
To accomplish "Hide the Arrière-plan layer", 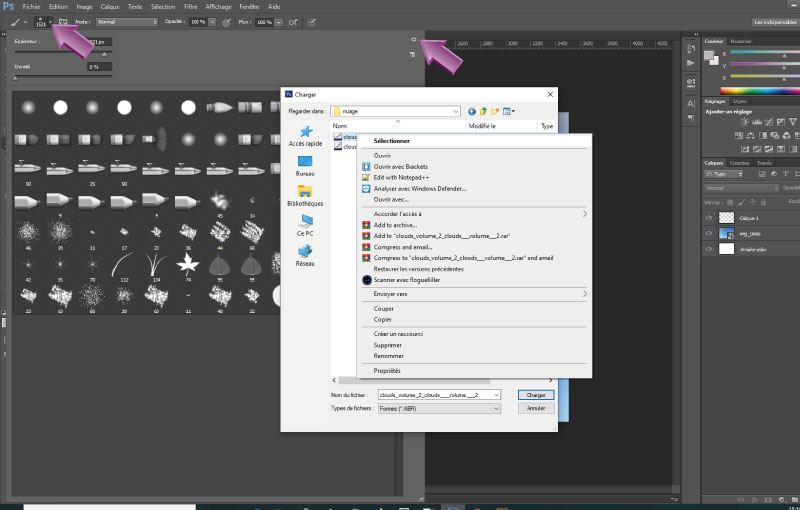I will 709,249.
